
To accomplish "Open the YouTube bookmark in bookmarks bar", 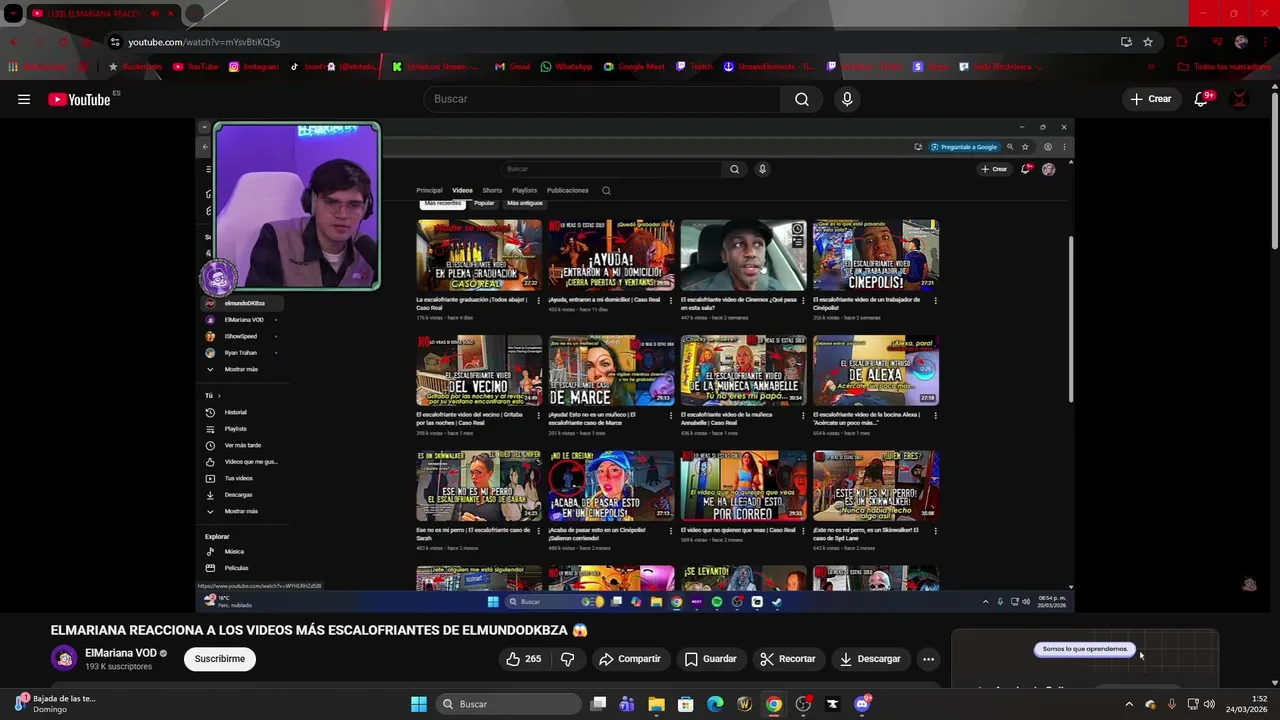I will [196, 67].
